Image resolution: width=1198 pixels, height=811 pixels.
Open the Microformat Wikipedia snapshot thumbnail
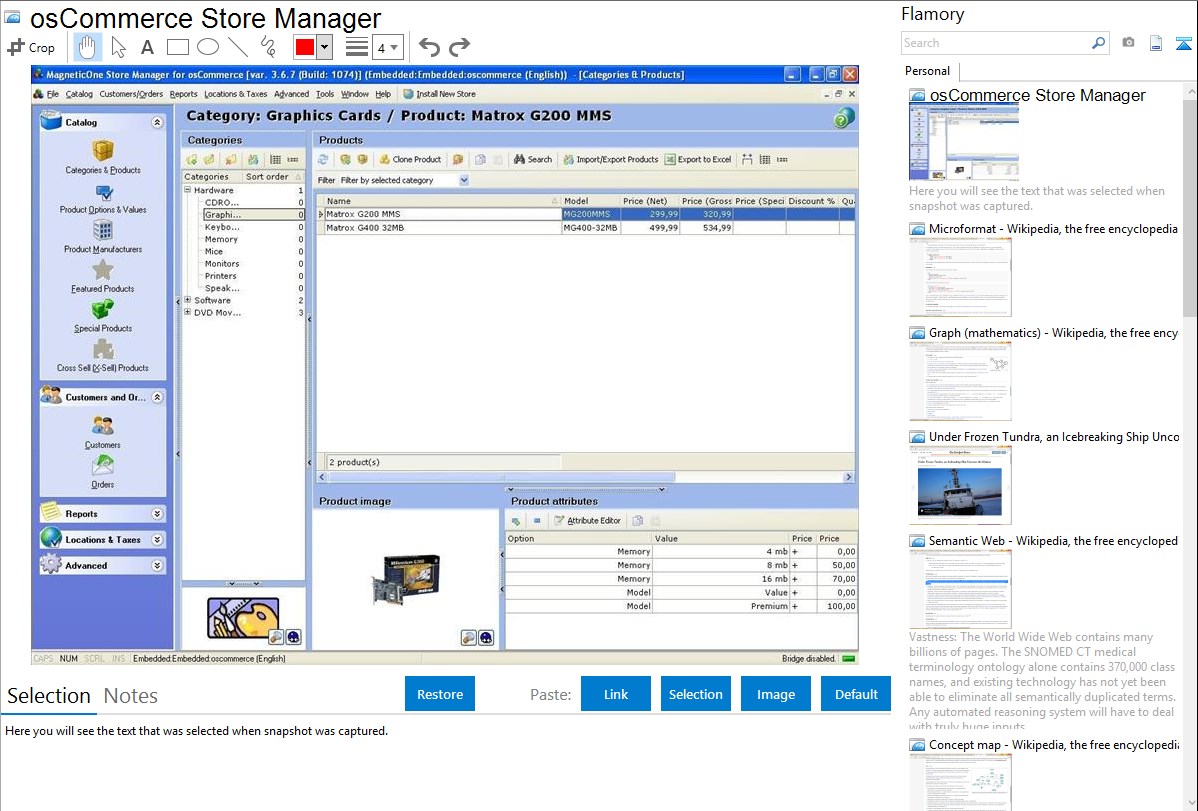click(960, 277)
